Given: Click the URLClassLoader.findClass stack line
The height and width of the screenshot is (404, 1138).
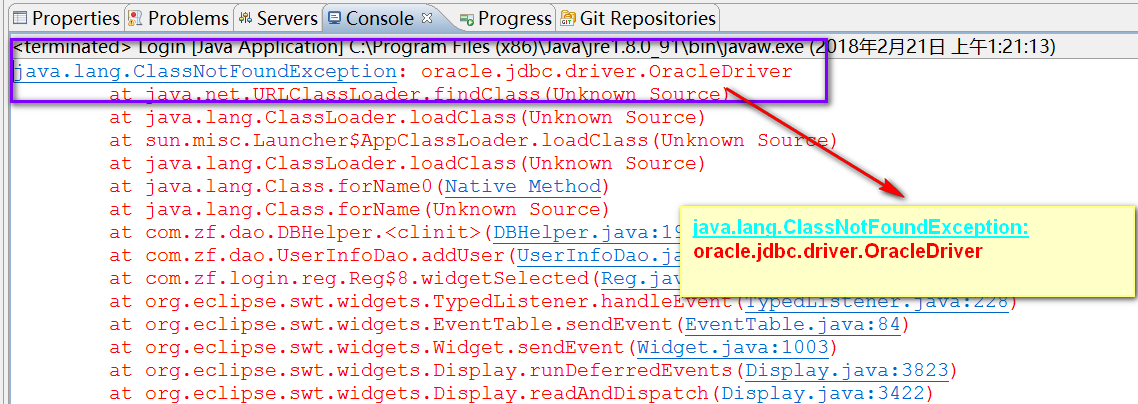Looking at the screenshot, I should tap(419, 94).
